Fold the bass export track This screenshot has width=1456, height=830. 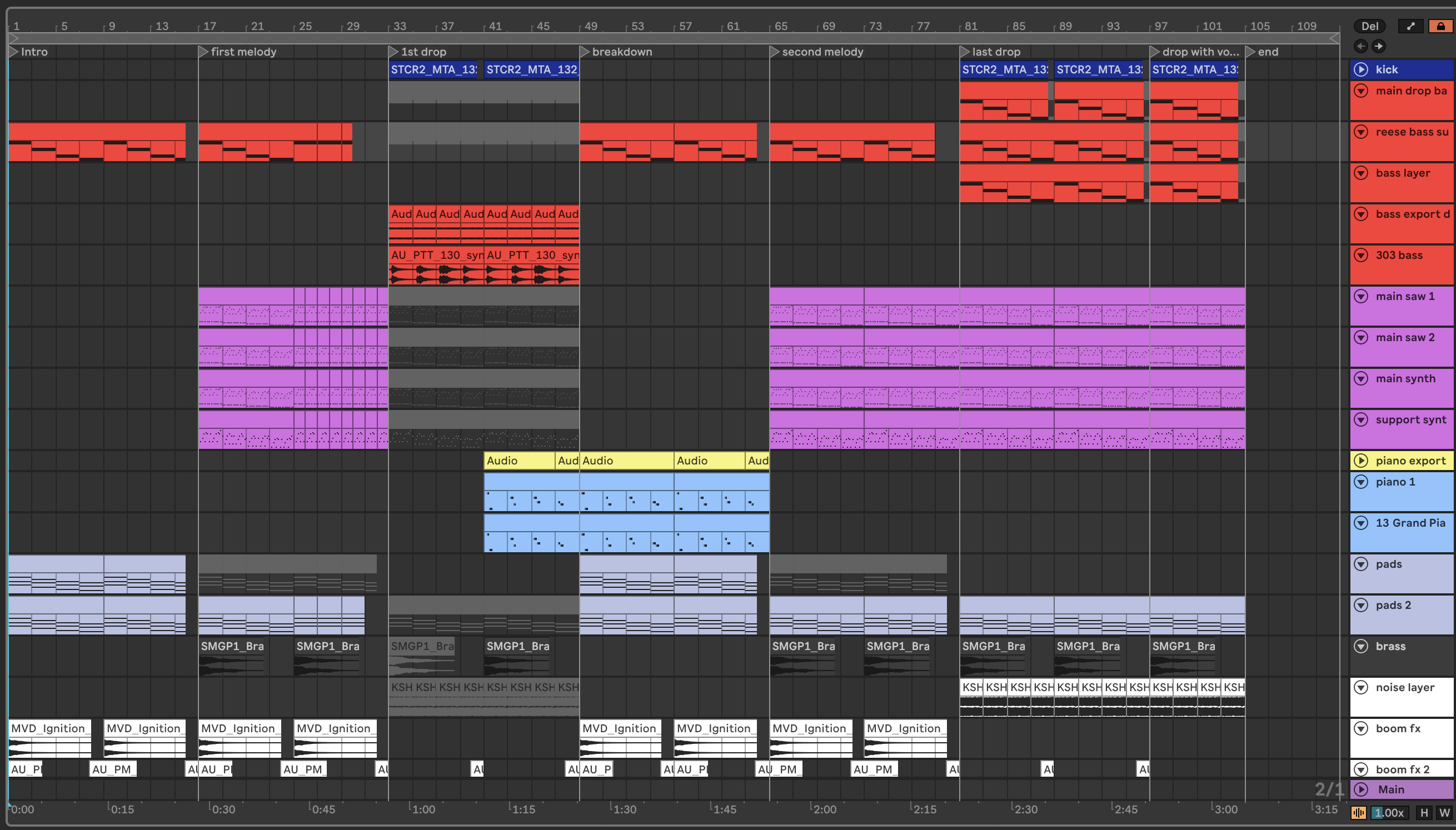(1362, 214)
